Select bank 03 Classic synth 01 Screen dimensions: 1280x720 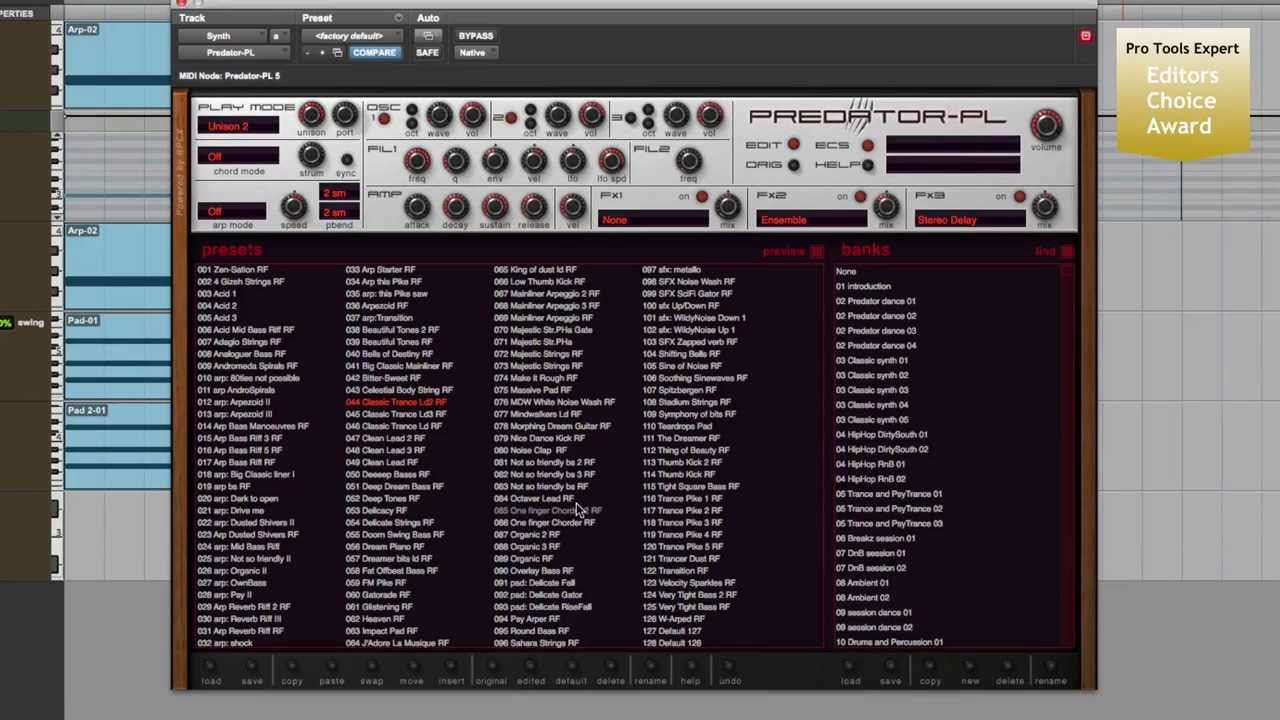tap(872, 360)
